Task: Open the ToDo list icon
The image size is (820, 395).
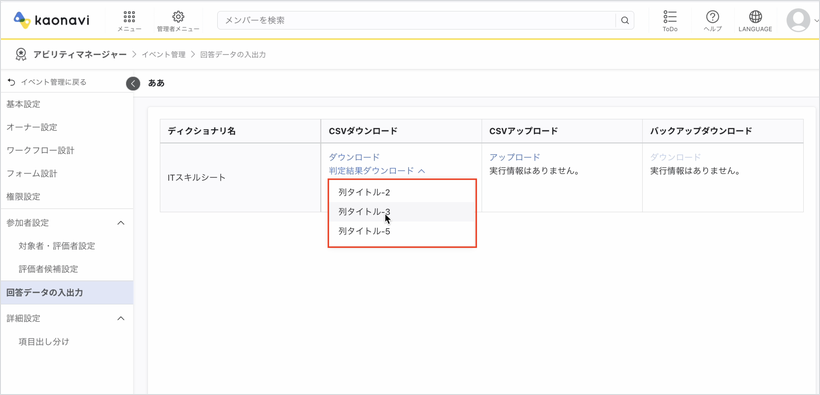Action: tap(670, 21)
